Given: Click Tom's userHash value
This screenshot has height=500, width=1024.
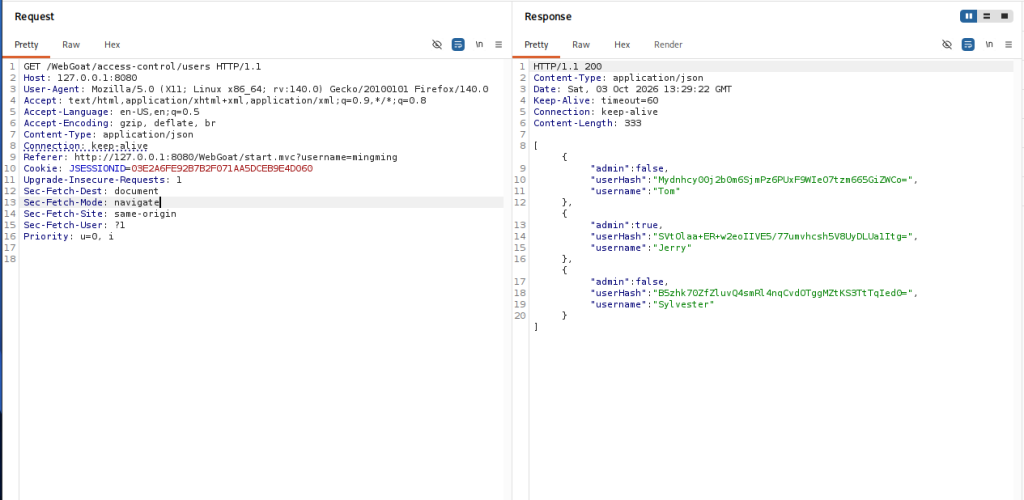Looking at the screenshot, I should pos(784,180).
